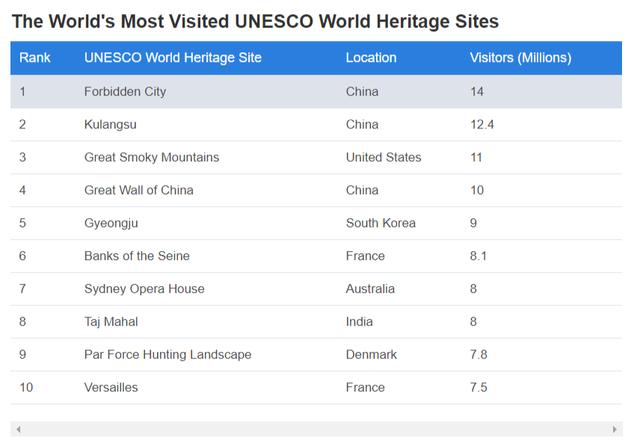Viewport: 640px width, 446px height.
Task: Select the Forbidden City row
Action: pos(316,91)
